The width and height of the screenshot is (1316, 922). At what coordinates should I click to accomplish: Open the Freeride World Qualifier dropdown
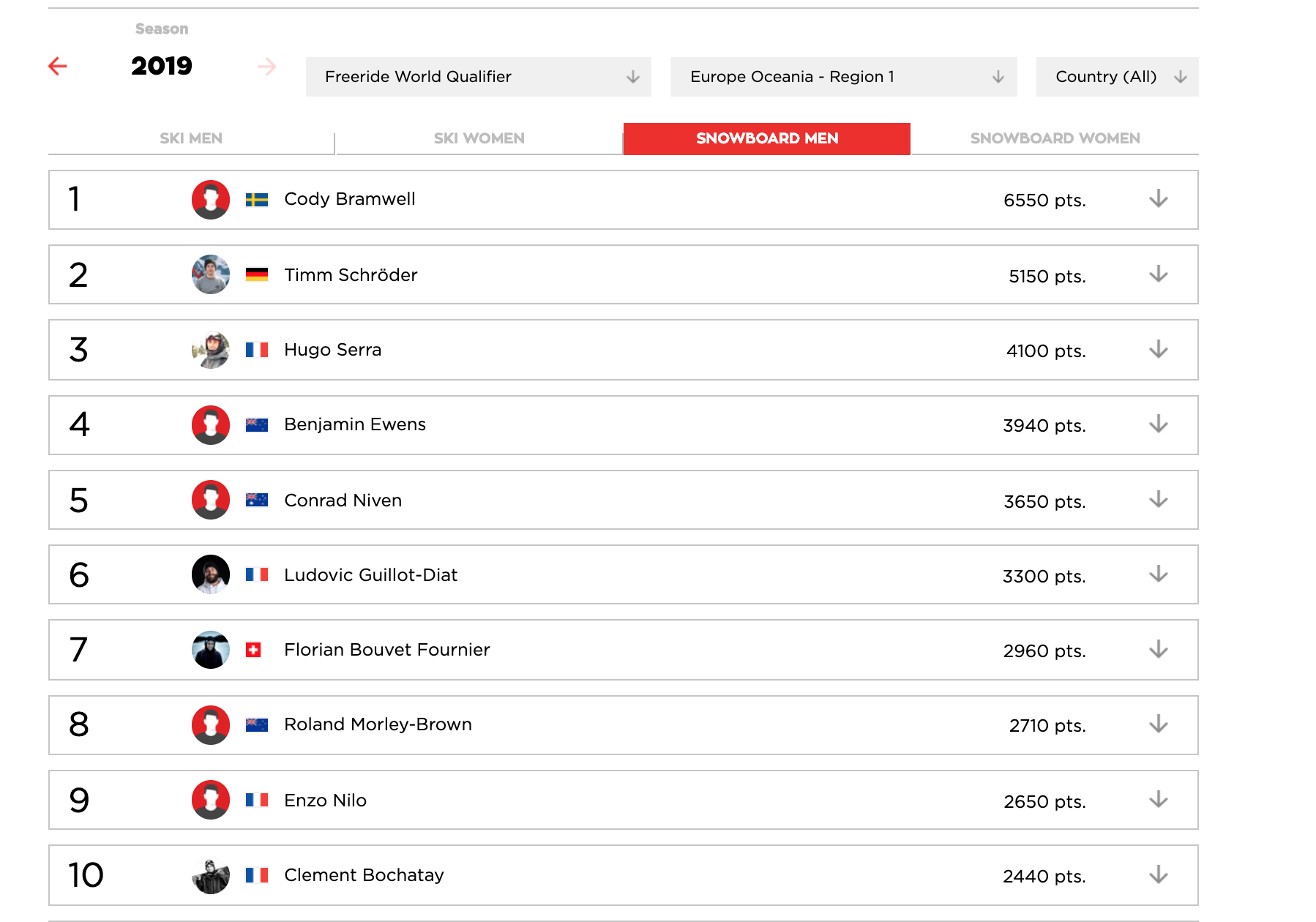(478, 77)
